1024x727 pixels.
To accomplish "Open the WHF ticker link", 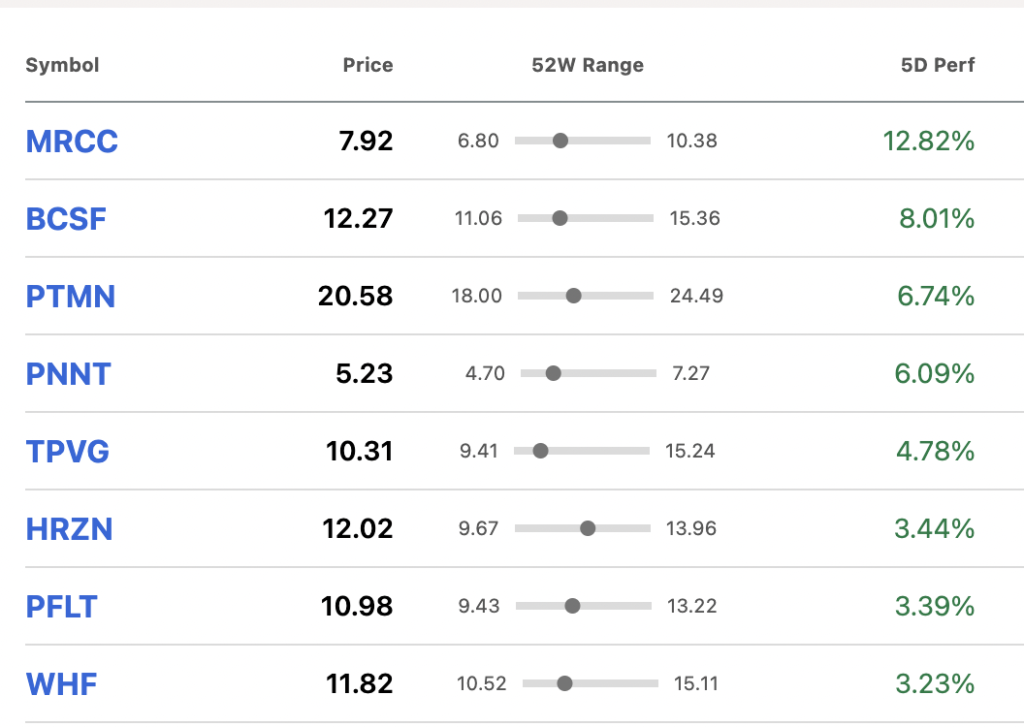I will coord(61,685).
